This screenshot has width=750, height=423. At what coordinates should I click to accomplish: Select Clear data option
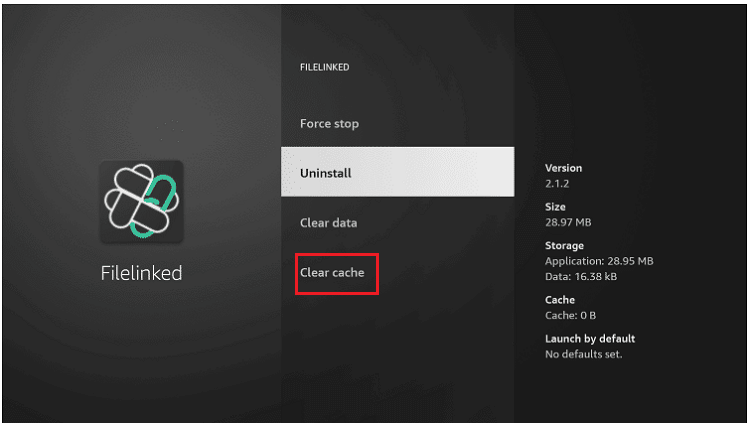point(329,223)
